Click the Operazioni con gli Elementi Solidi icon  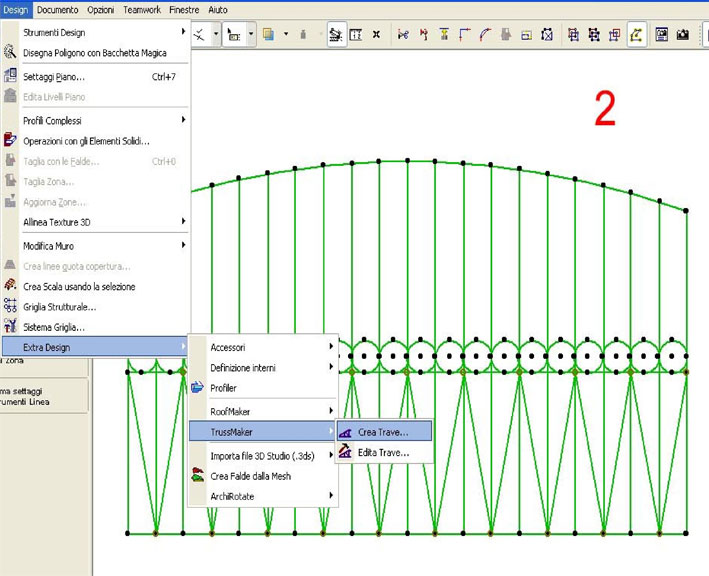click(x=10, y=141)
